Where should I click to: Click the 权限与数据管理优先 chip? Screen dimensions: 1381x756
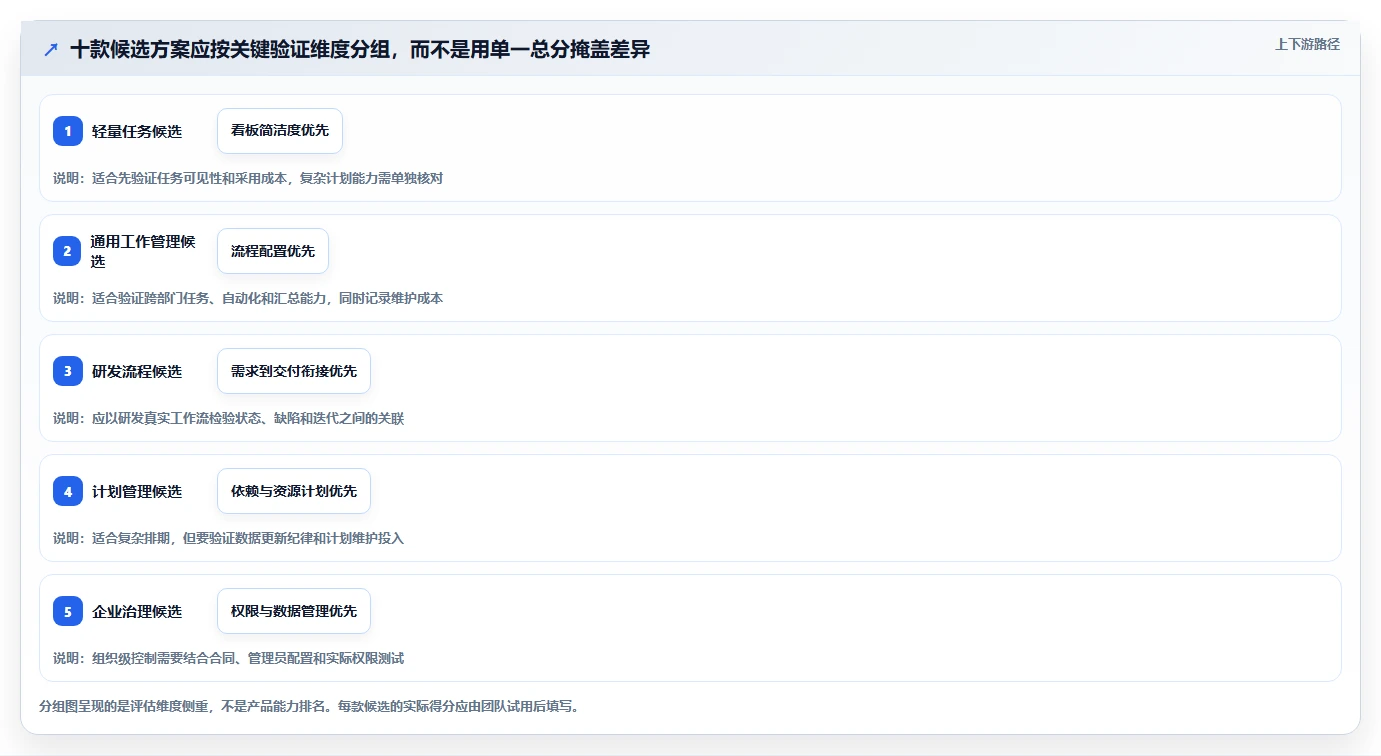pos(294,611)
